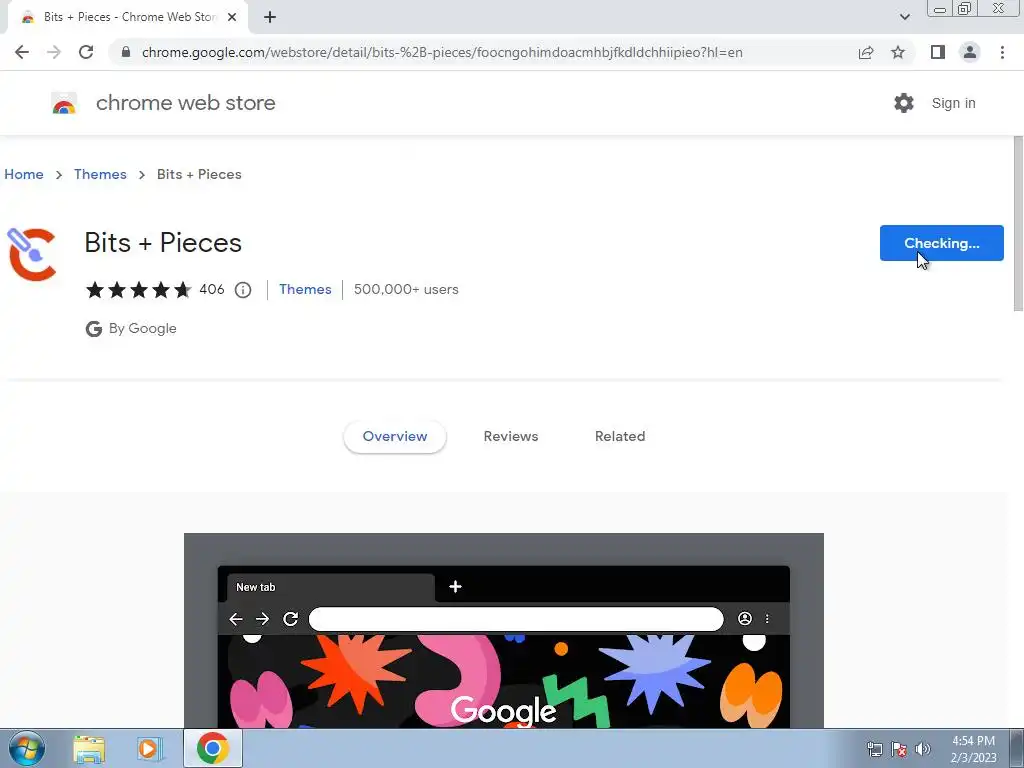Screen dimensions: 1024x768
Task: Open a new tab with the plus button
Action: click(x=270, y=17)
